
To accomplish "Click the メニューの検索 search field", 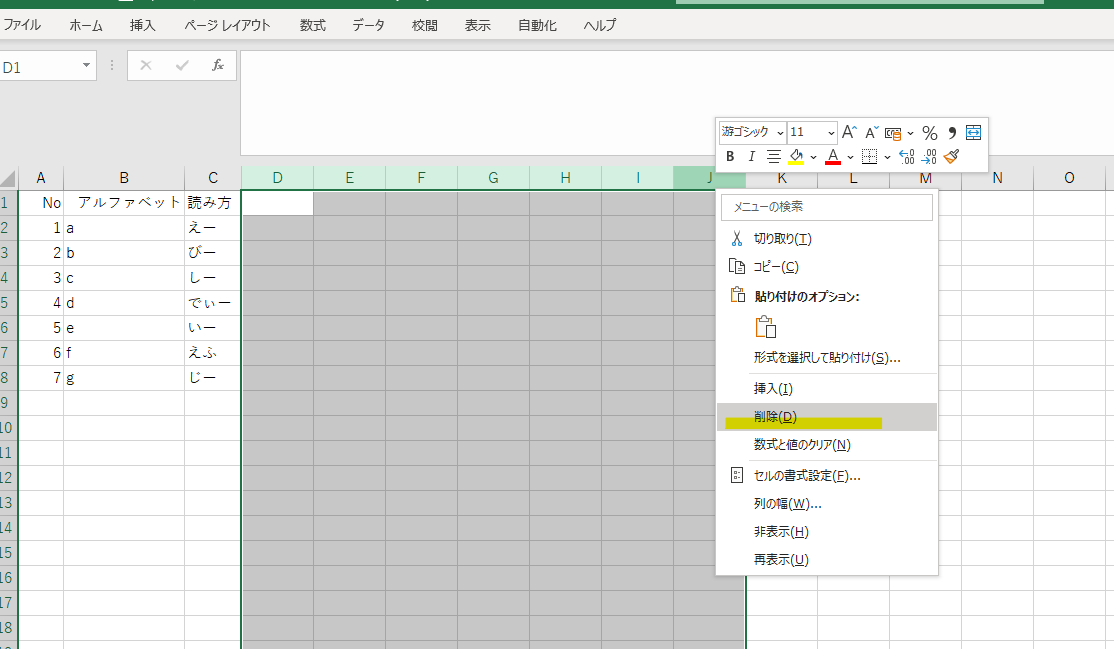I will [826, 207].
